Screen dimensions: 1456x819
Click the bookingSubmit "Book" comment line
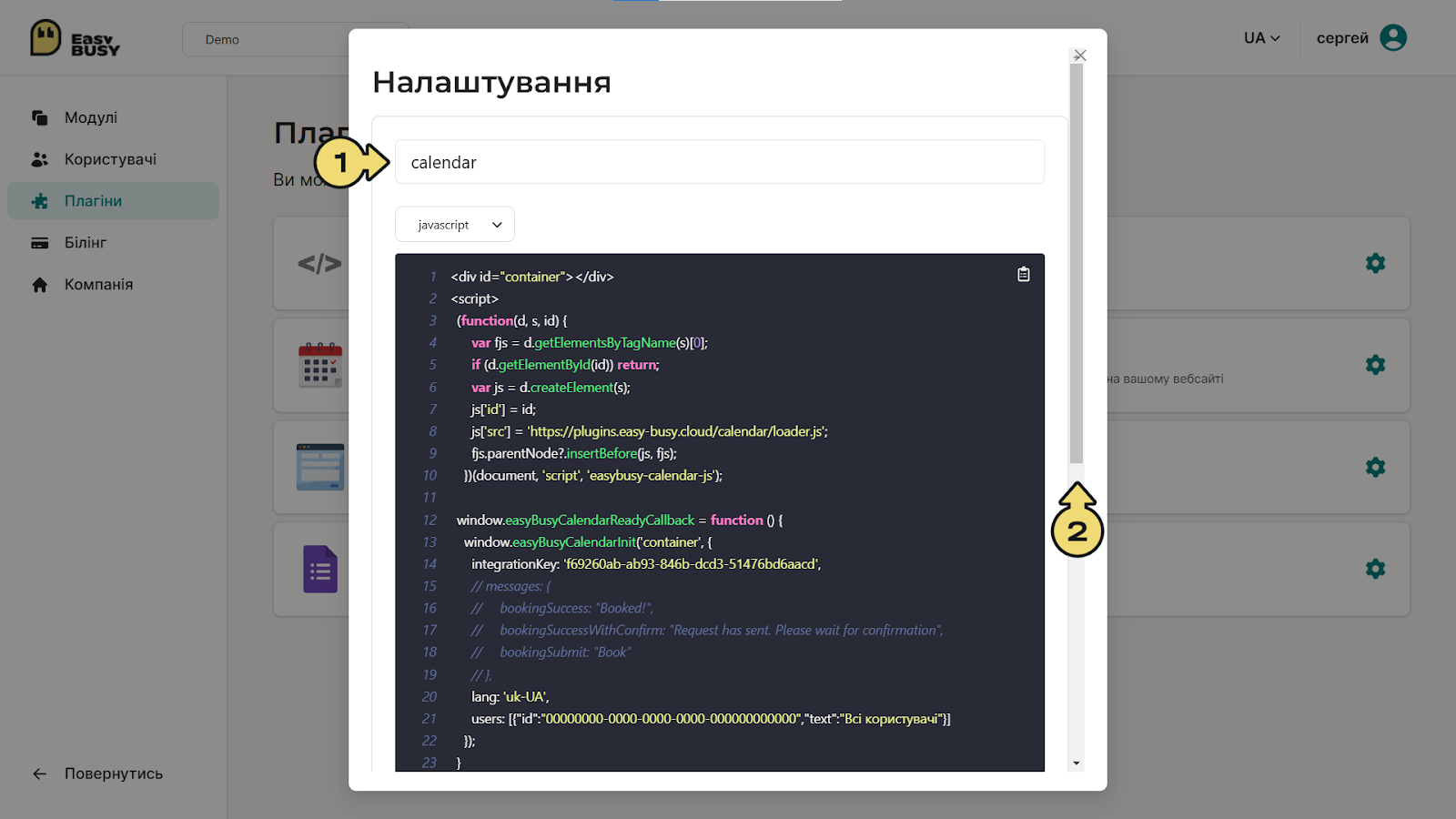click(x=551, y=652)
